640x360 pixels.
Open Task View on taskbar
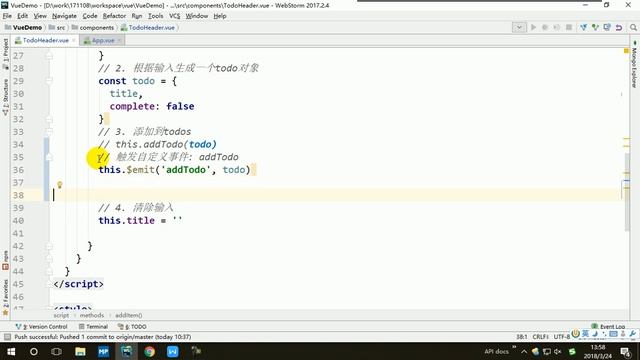click(x=57, y=351)
